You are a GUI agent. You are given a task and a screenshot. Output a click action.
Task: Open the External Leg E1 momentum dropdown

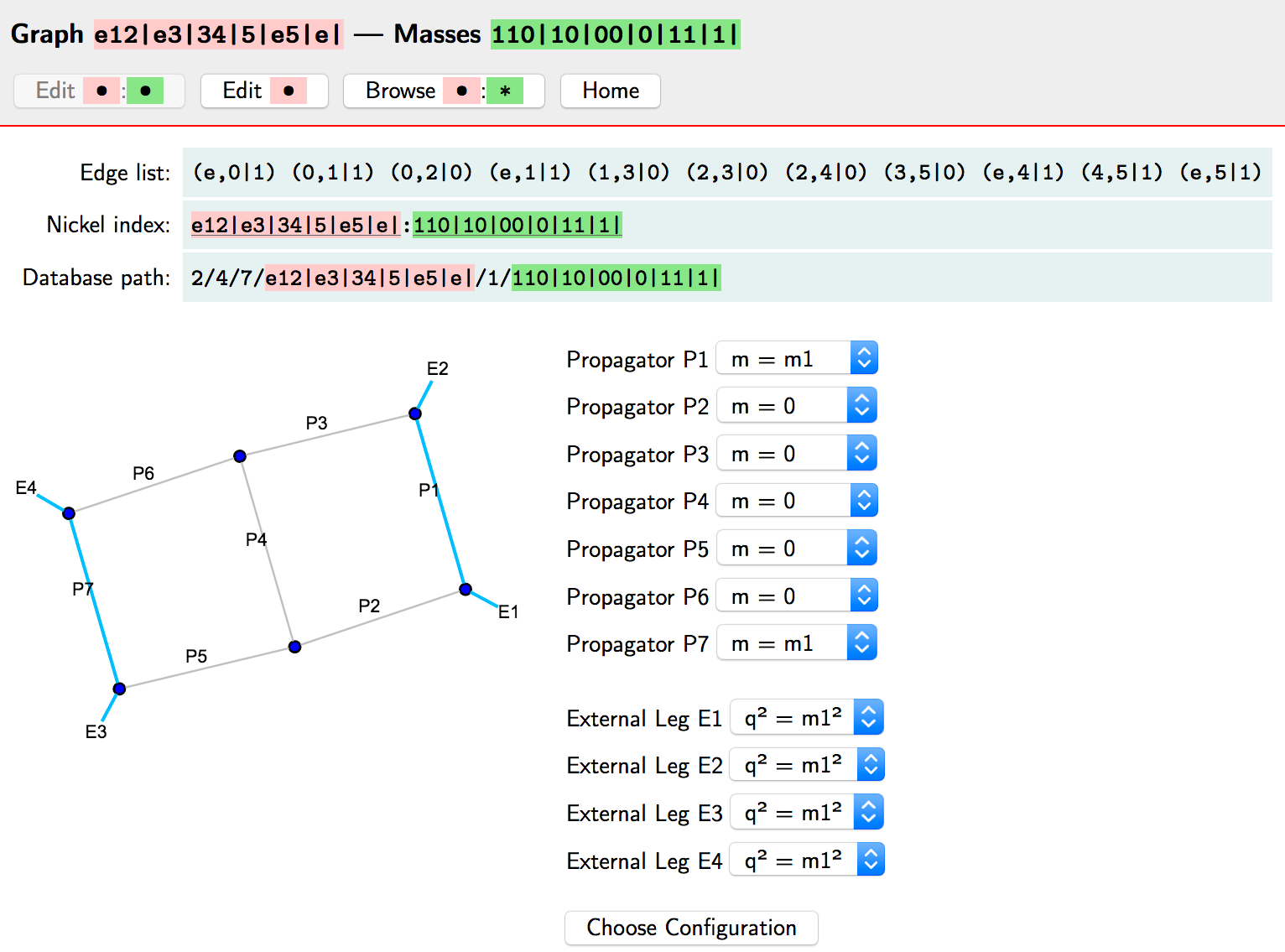[807, 718]
